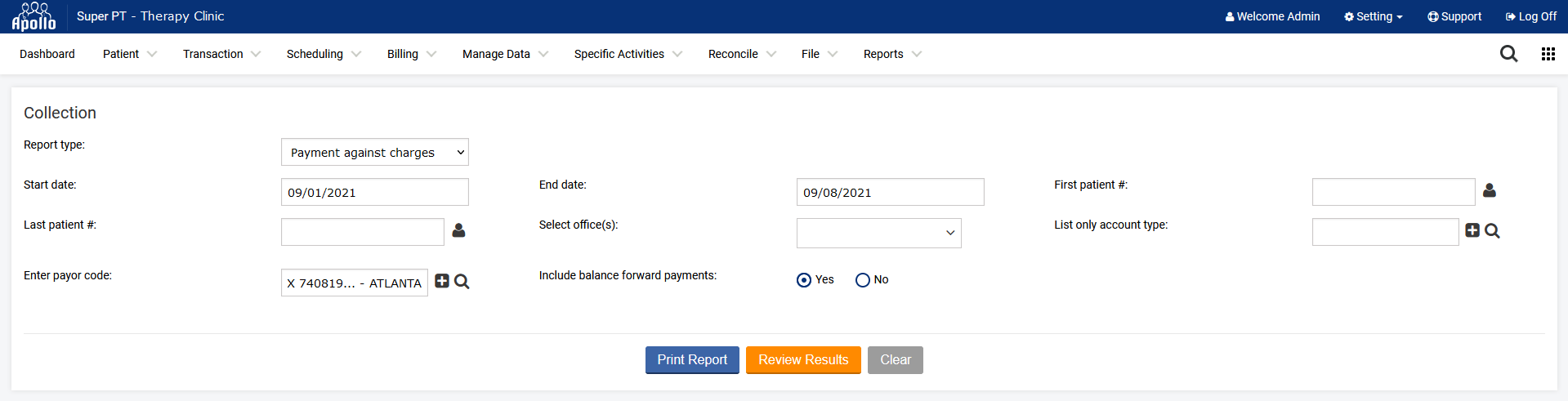
Task: Click the Print Report button
Action: [692, 360]
